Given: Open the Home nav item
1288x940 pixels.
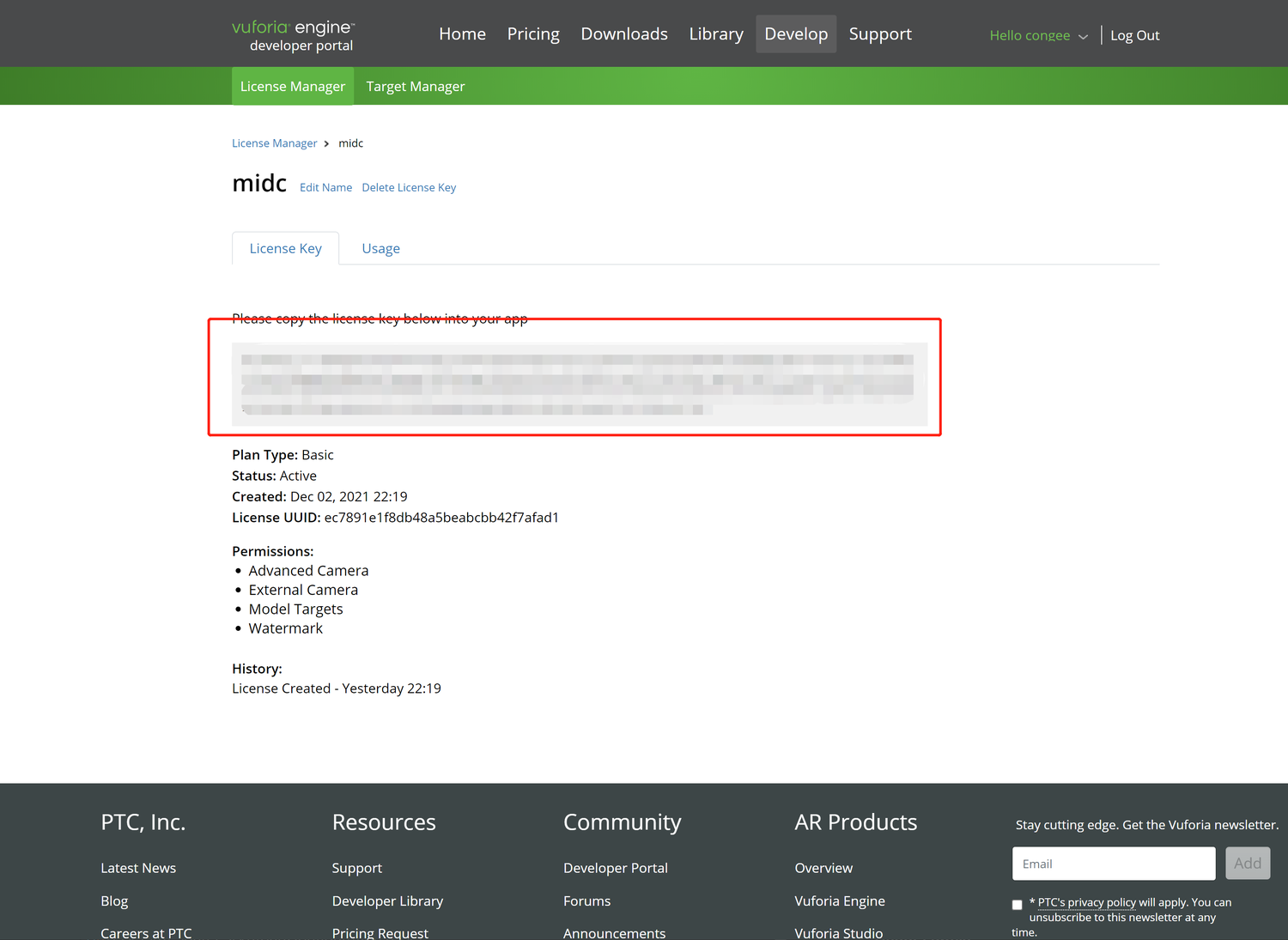Looking at the screenshot, I should coord(462,34).
